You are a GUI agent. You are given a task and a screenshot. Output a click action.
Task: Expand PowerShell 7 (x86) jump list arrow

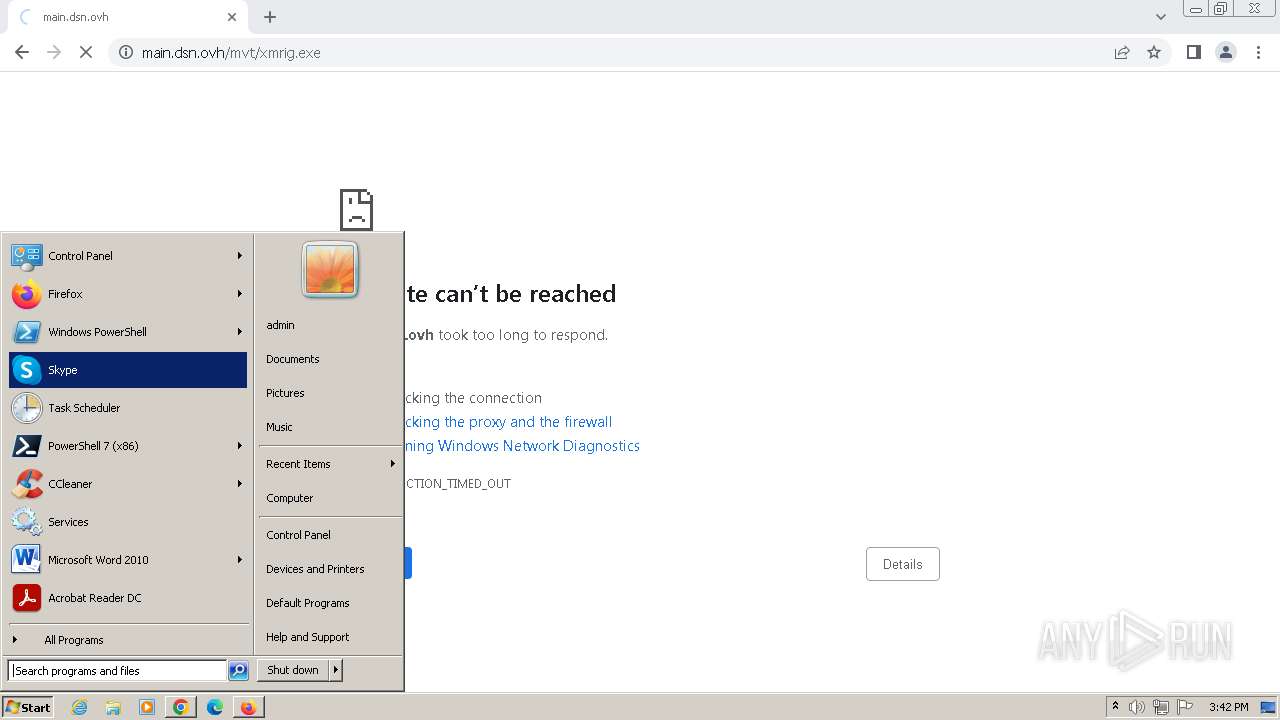point(240,446)
